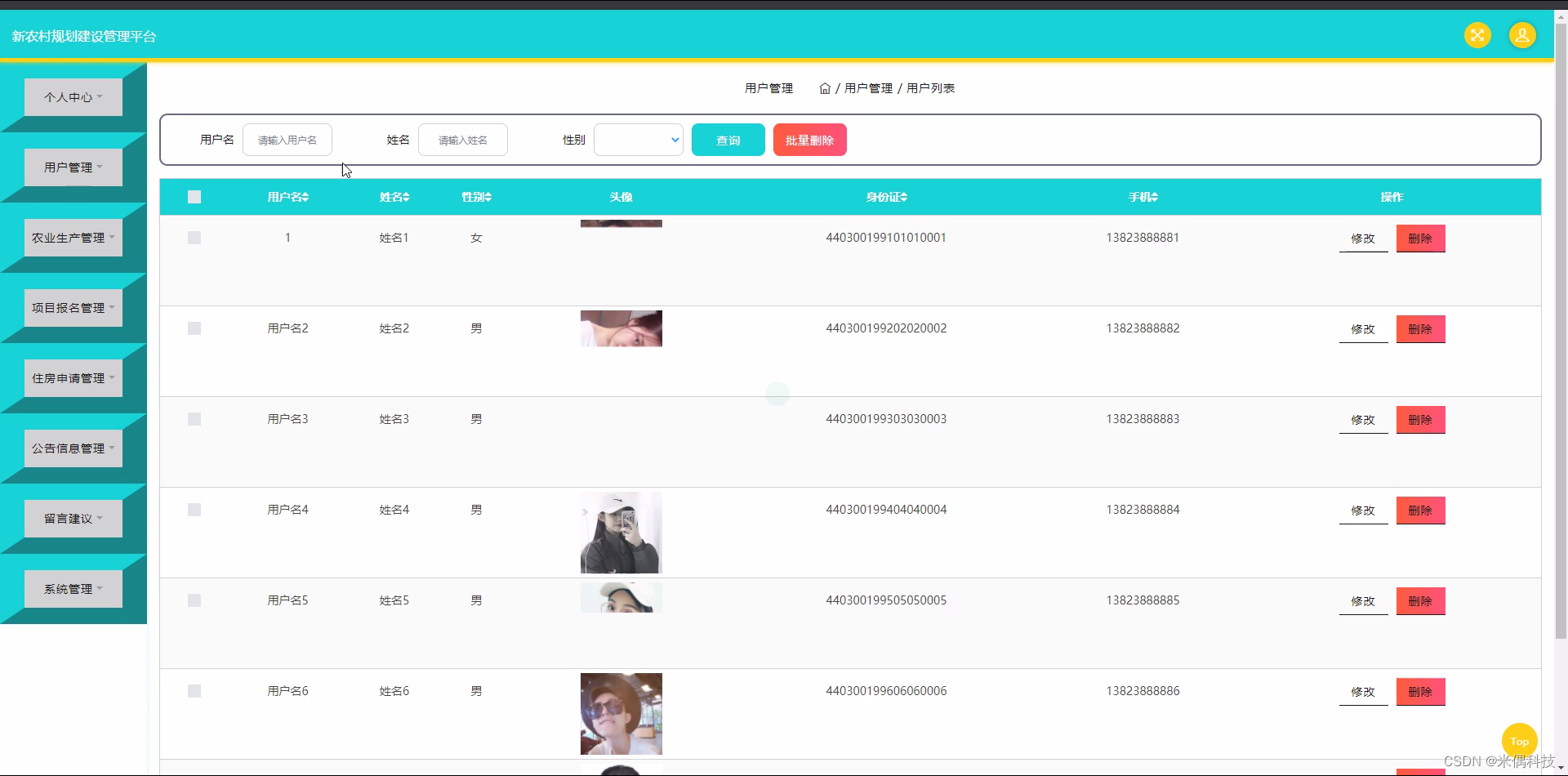
Task: Click the yellow Top back-to-top button
Action: [1519, 741]
